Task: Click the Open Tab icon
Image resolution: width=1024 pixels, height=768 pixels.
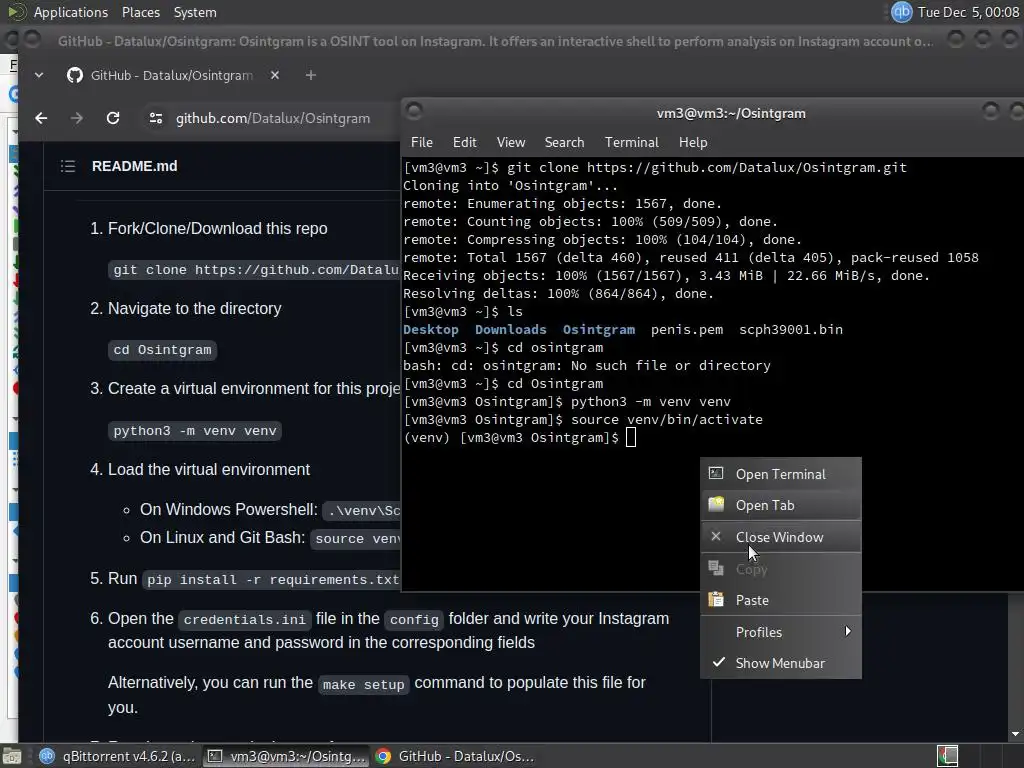Action: 716,504
